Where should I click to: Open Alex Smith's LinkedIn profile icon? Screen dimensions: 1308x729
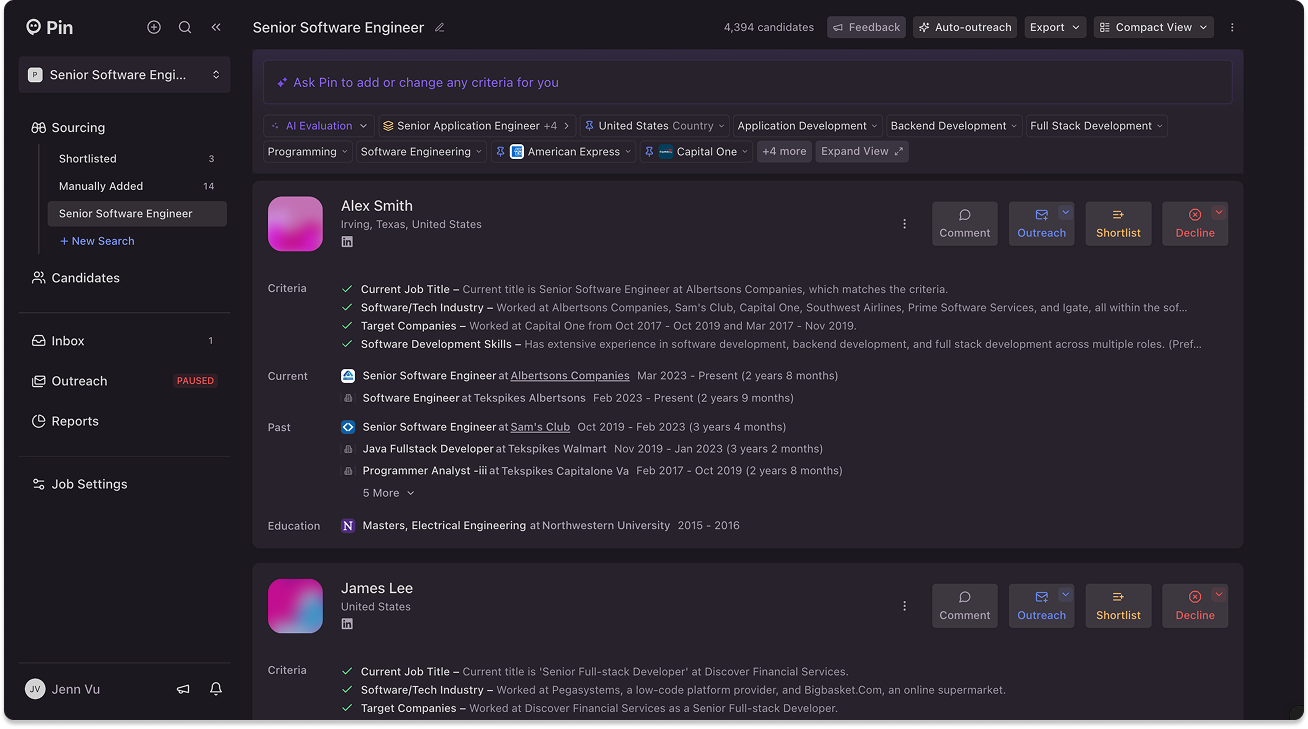click(x=347, y=242)
